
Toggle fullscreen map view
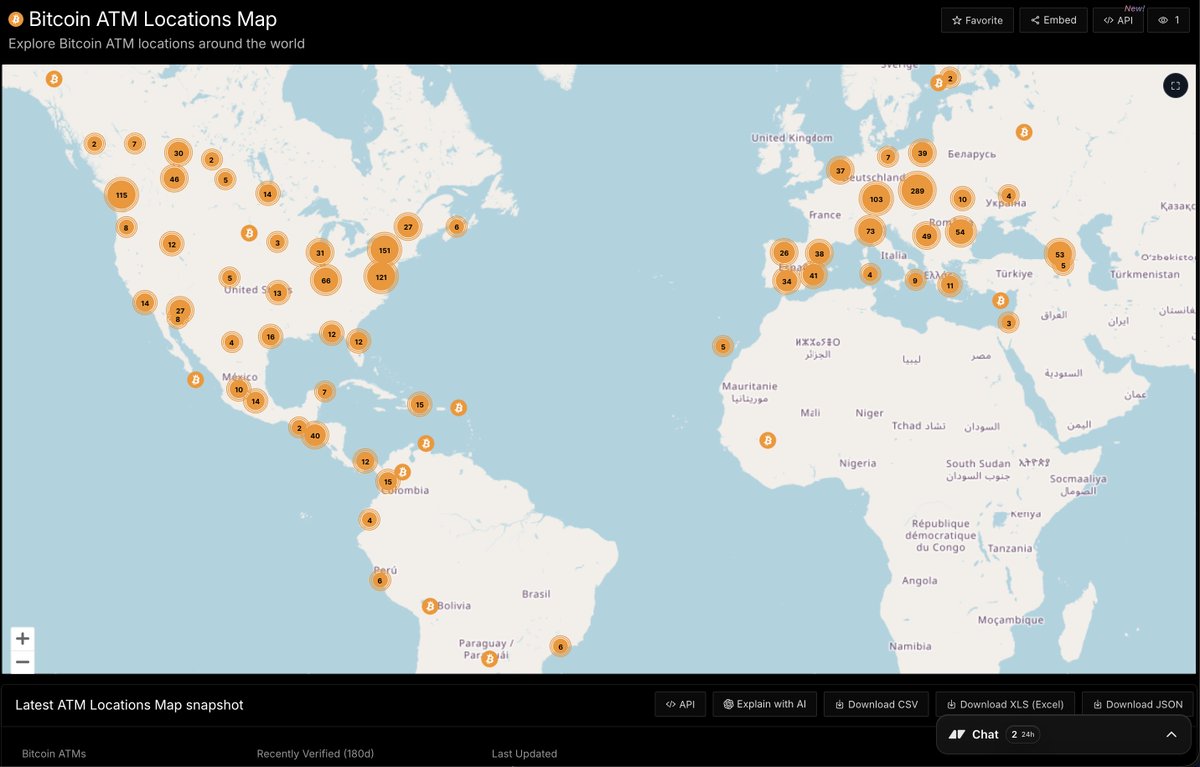click(1175, 85)
